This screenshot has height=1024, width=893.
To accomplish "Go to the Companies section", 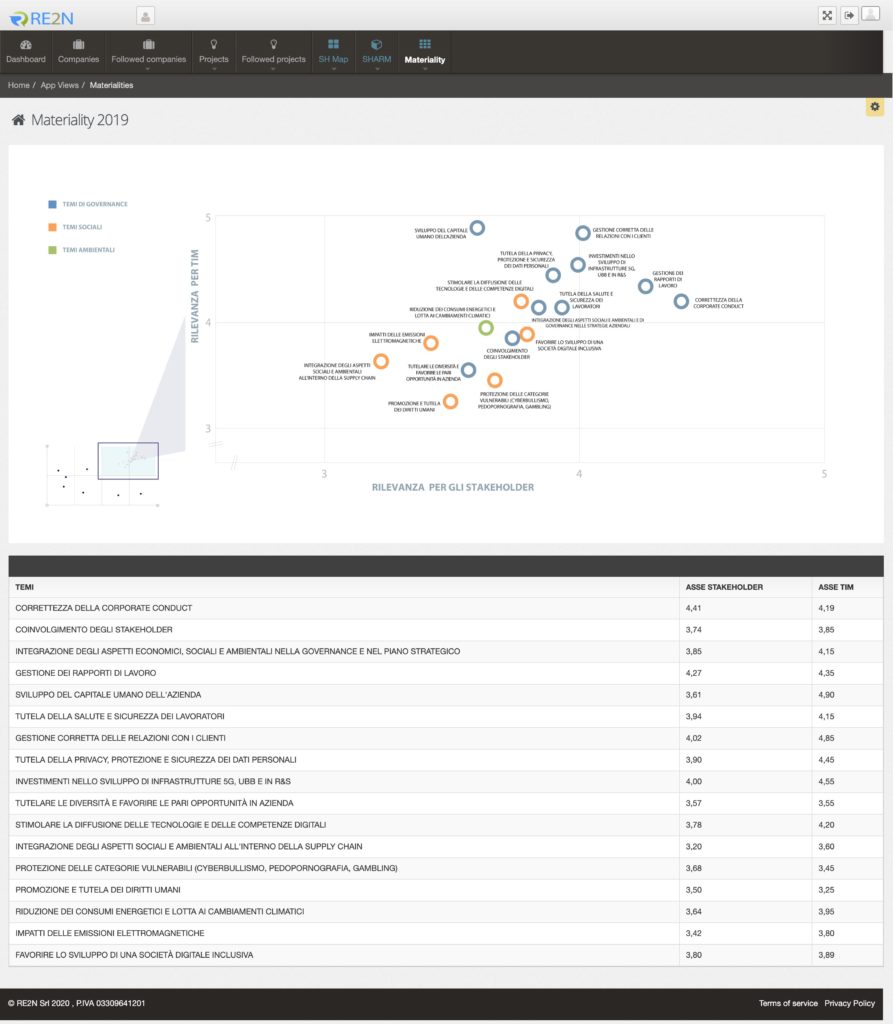I will click(78, 52).
